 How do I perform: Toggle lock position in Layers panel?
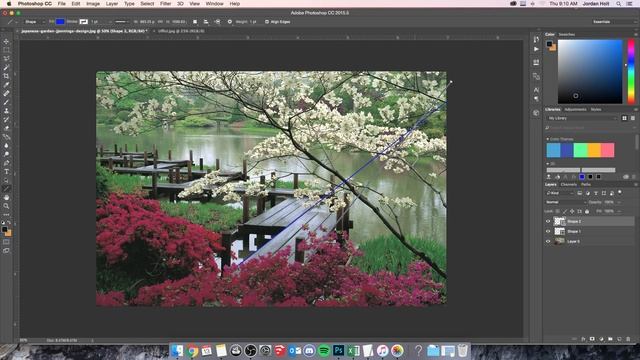[x=572, y=211]
